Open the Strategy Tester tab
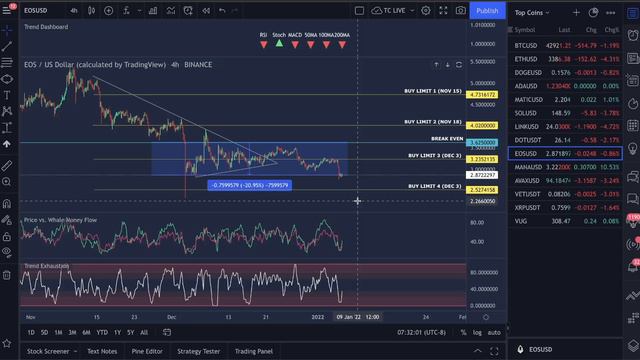This screenshot has width=640, height=360. (198, 351)
